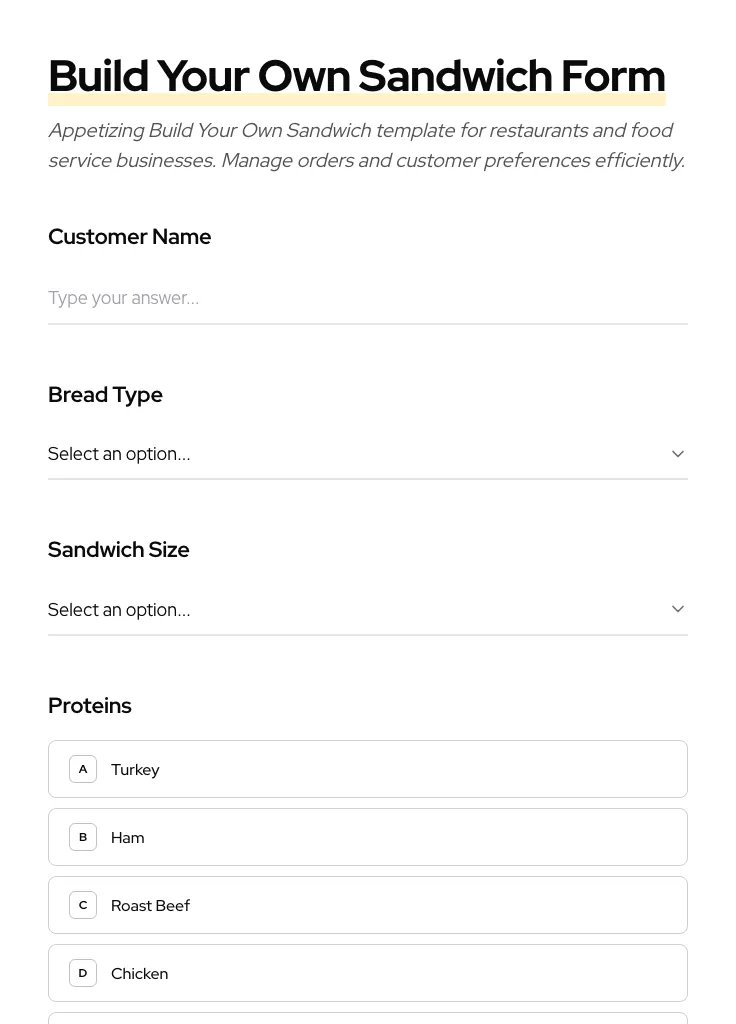Click the chevron beside Bread Type selector
Image resolution: width=736 pixels, height=1024 pixels.
(678, 453)
